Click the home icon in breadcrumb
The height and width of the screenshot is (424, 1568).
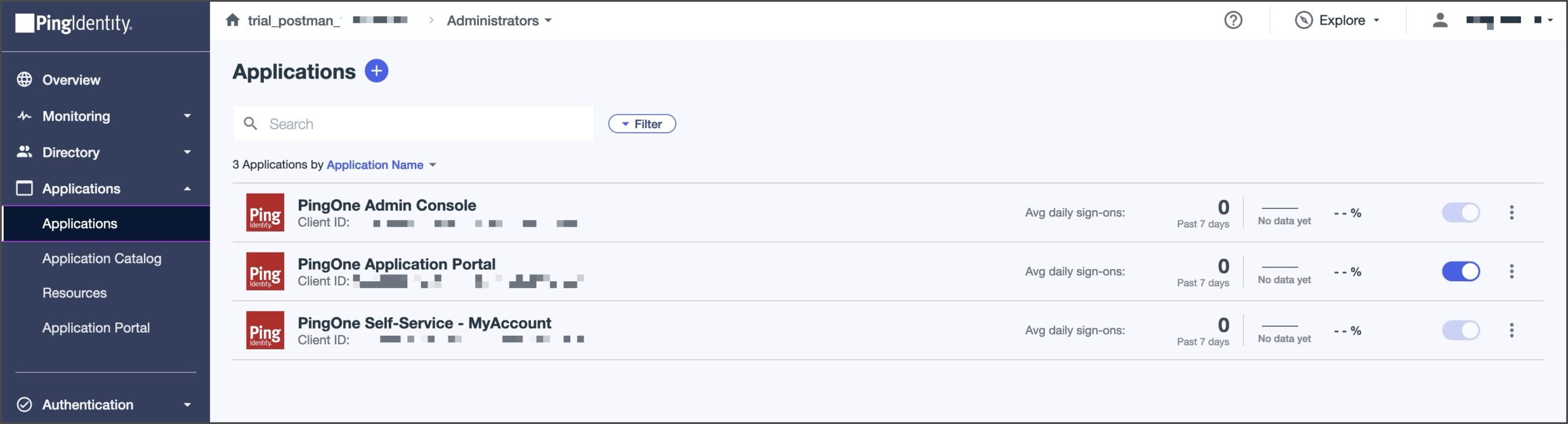(x=232, y=20)
